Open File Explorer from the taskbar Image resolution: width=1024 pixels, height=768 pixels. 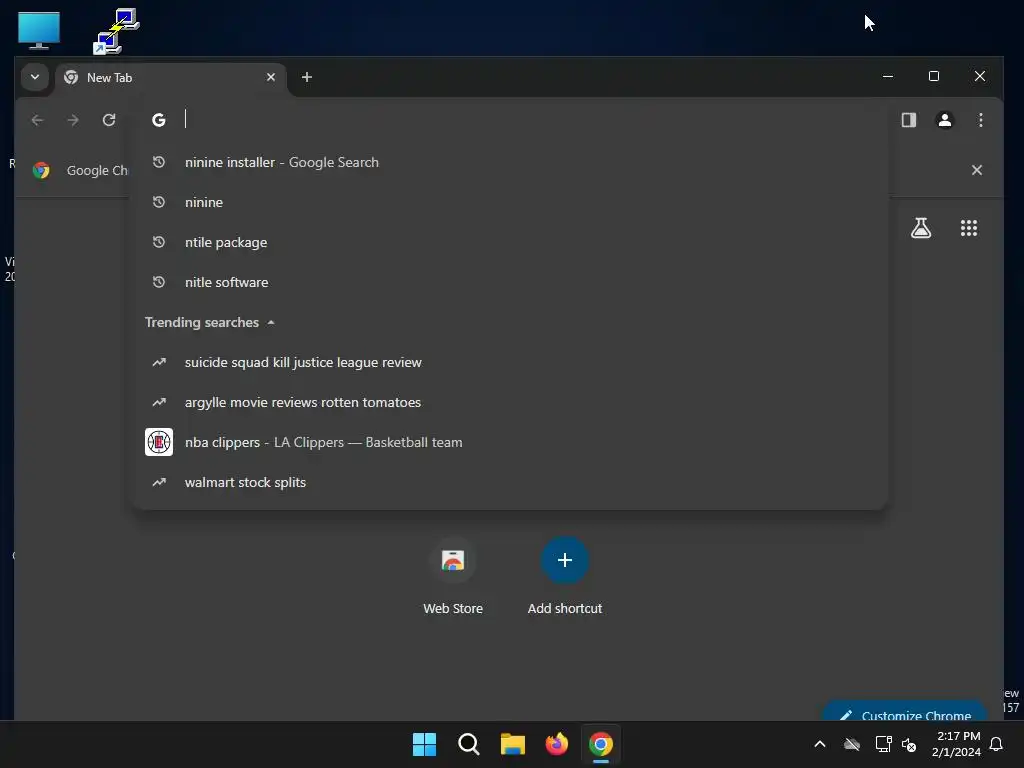point(513,744)
